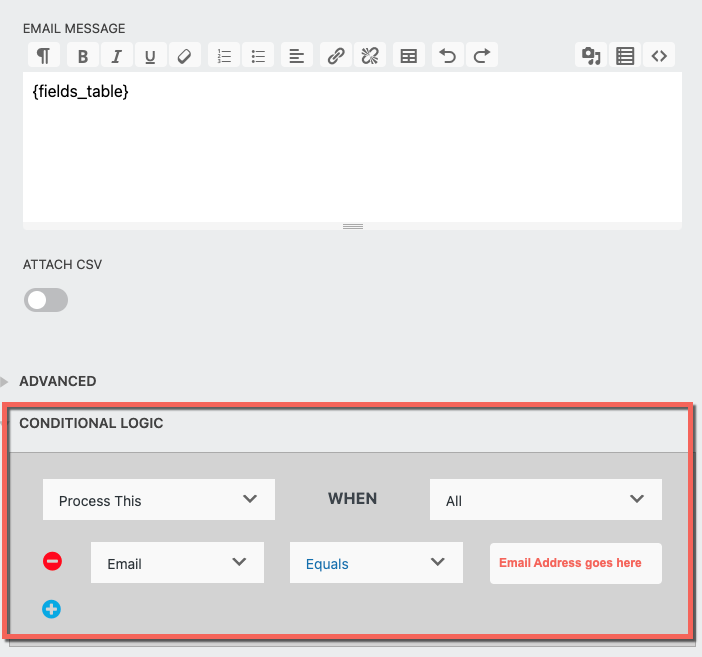
Task: Click the email address value field
Action: [575, 563]
